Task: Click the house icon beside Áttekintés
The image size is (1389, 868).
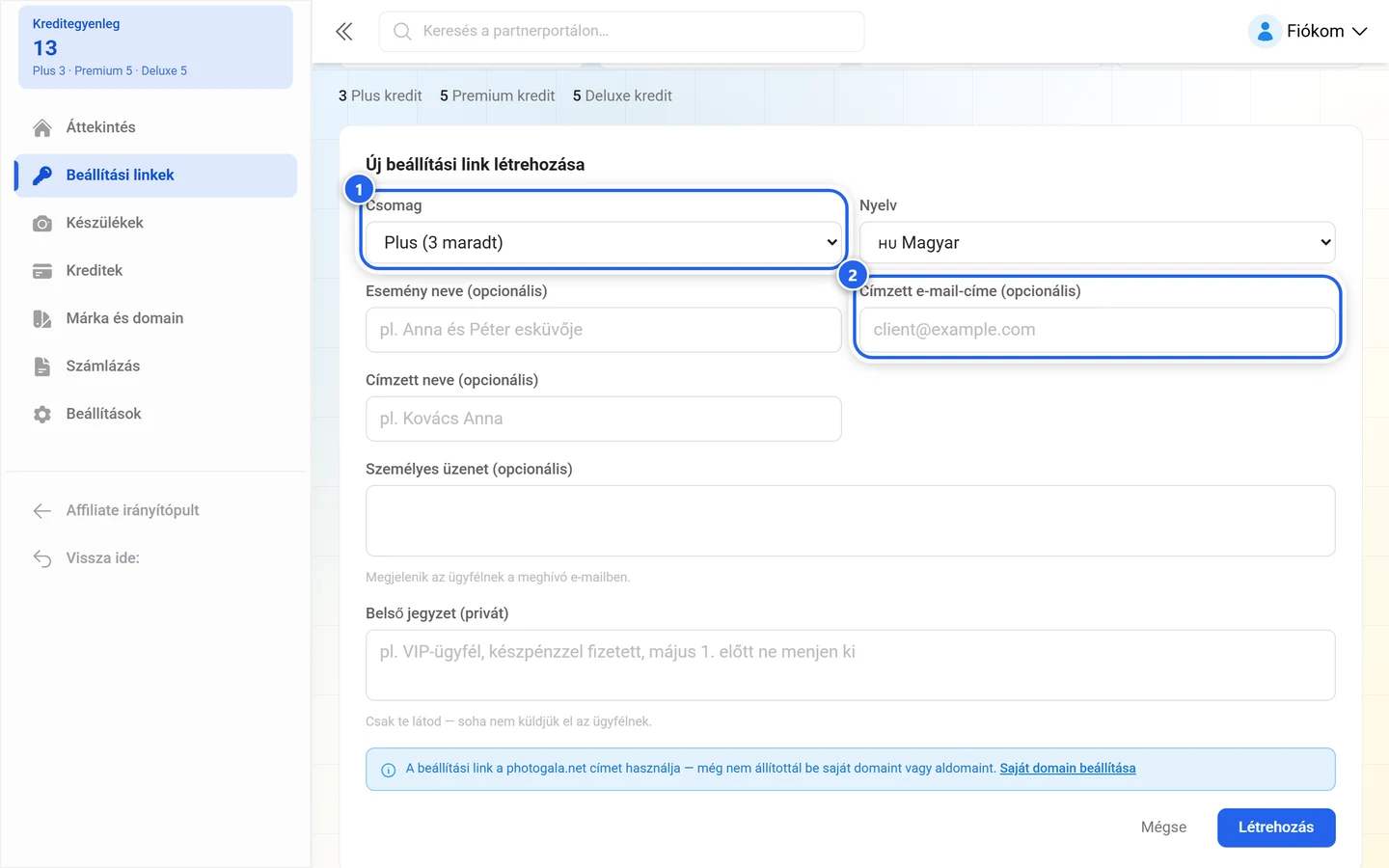Action: click(x=42, y=128)
